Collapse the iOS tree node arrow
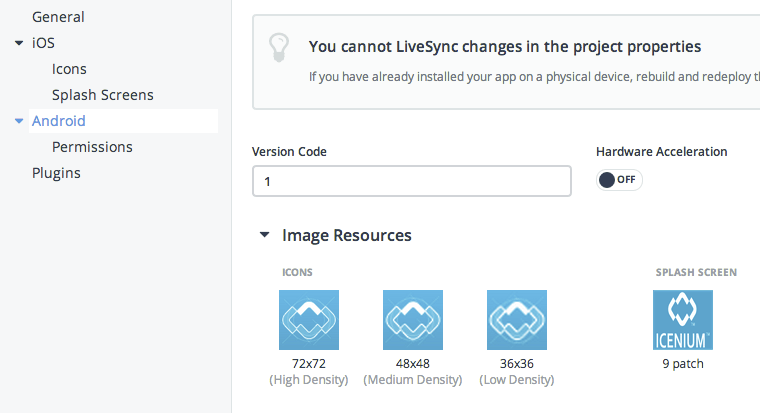 pos(19,43)
